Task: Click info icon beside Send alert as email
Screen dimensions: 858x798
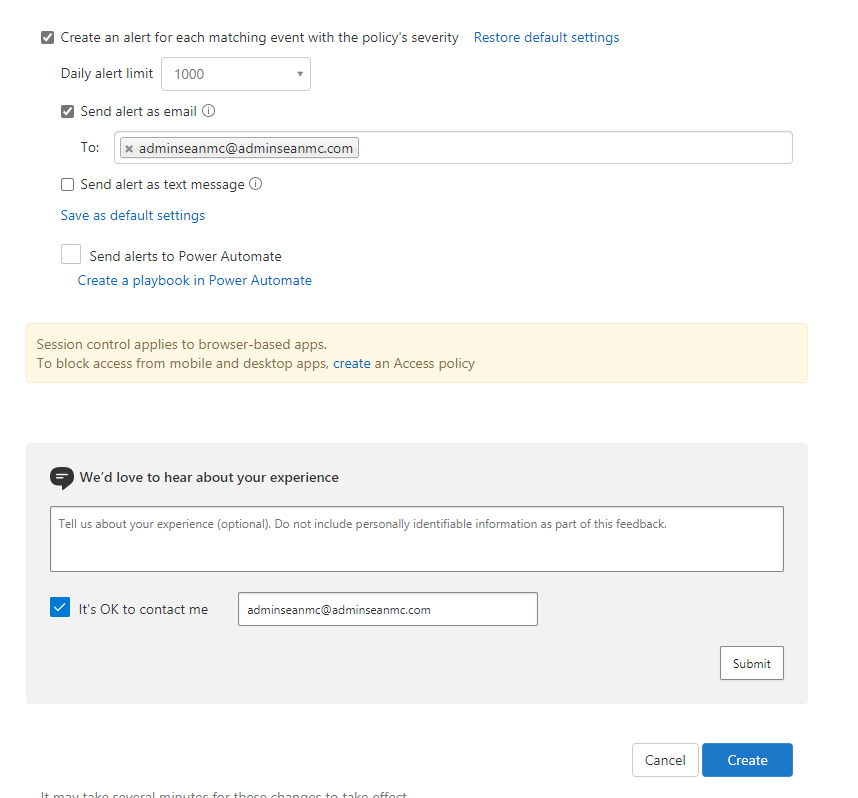Action: tap(209, 111)
